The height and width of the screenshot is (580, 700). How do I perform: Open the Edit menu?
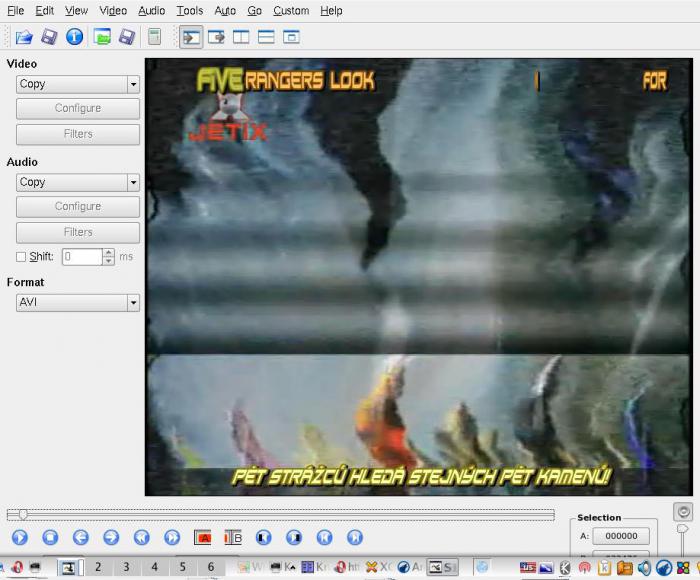pyautogui.click(x=45, y=11)
